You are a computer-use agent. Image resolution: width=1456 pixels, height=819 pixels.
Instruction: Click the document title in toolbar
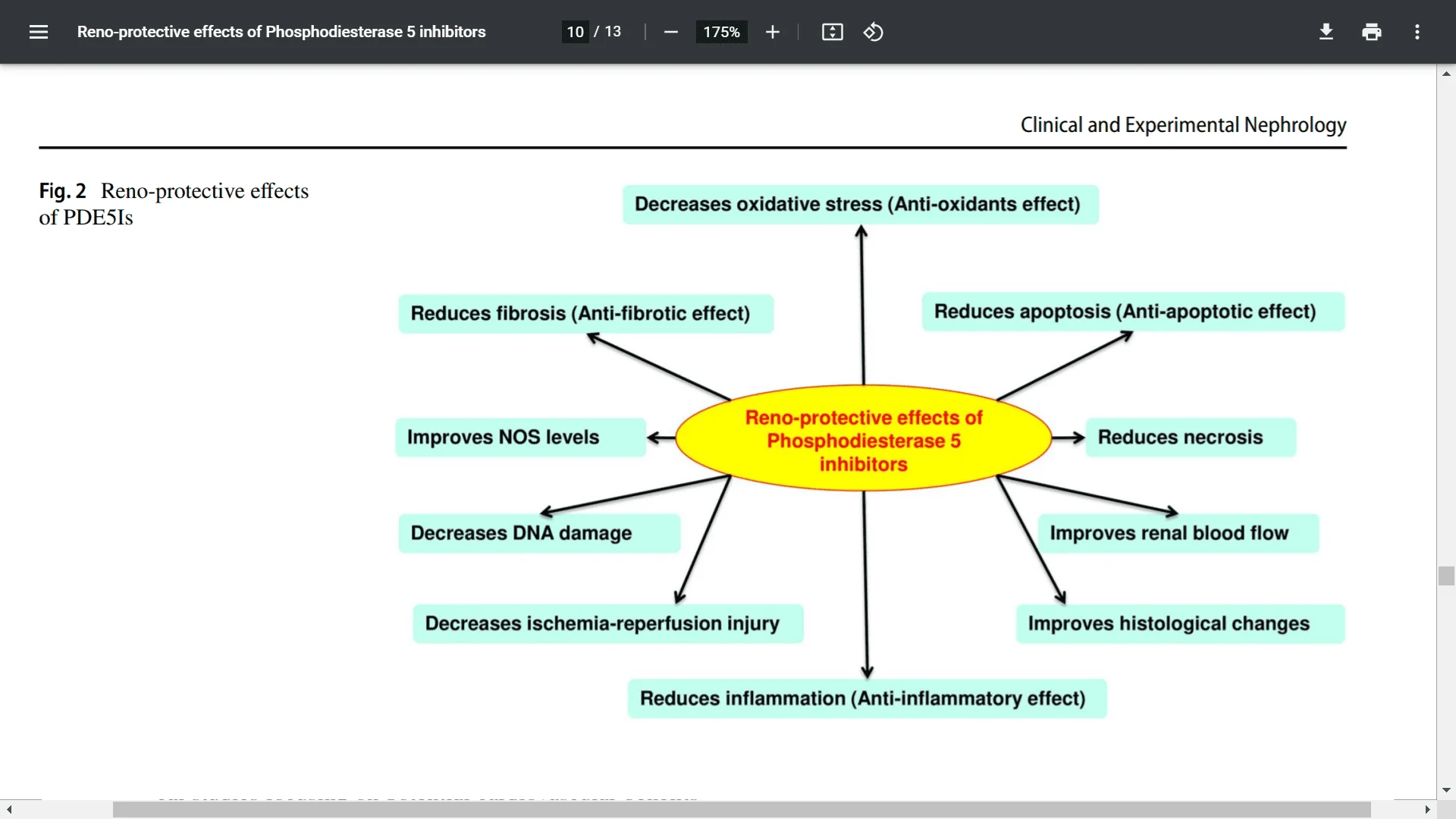point(281,32)
